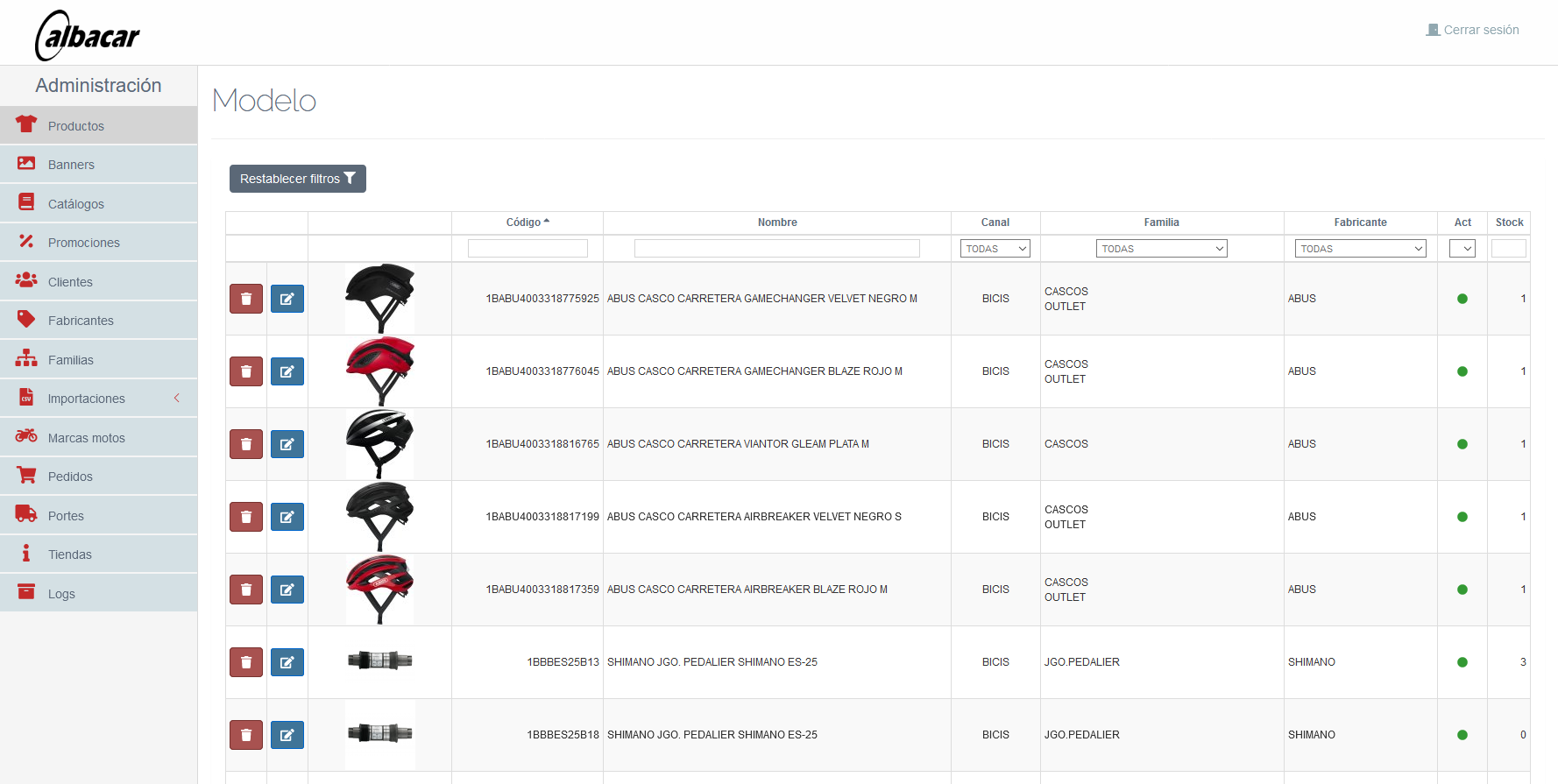Open the Productos section
Viewport: 1558px width, 784px height.
[98, 125]
